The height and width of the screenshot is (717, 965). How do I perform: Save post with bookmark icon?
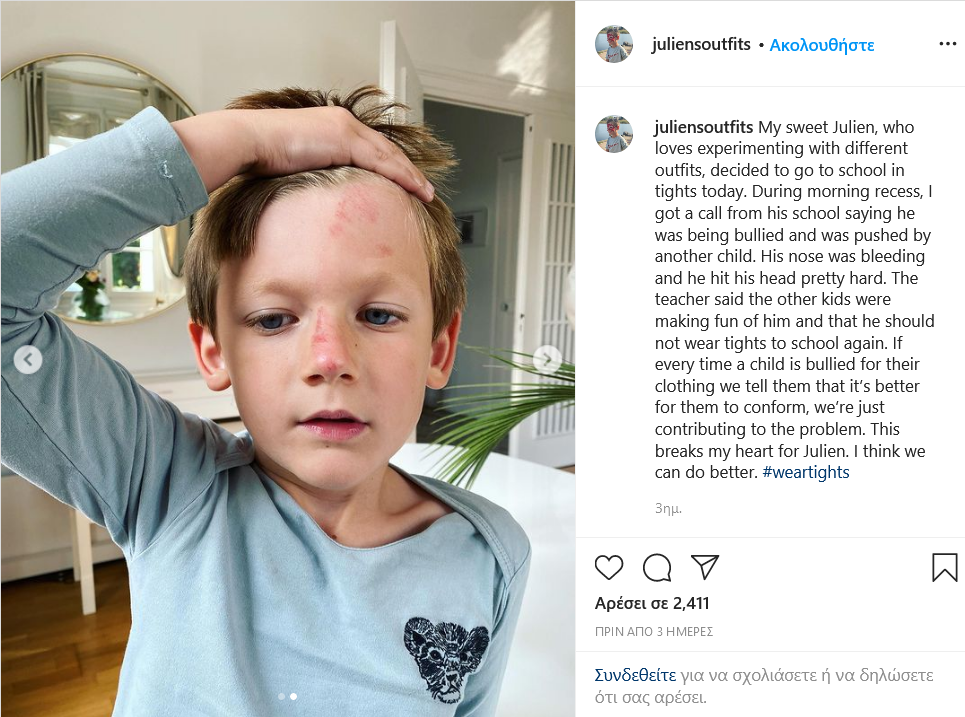click(944, 567)
